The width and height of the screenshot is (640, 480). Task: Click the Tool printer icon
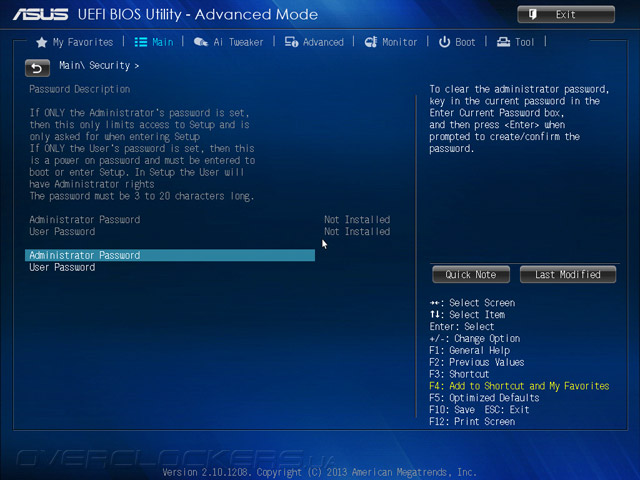(503, 42)
